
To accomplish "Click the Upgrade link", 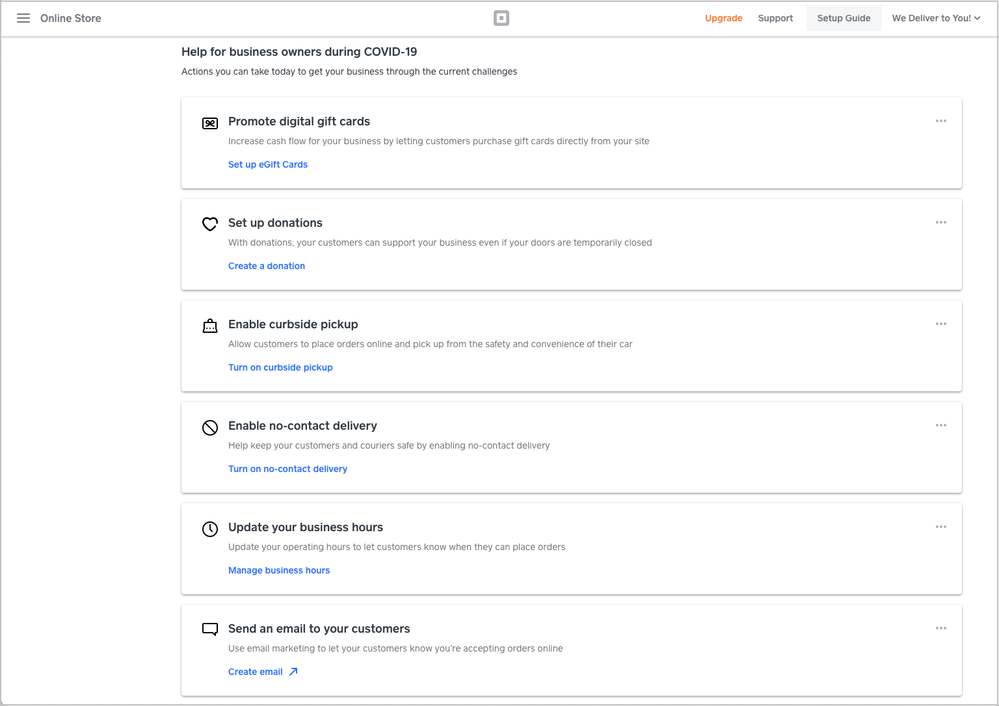I will 723,18.
